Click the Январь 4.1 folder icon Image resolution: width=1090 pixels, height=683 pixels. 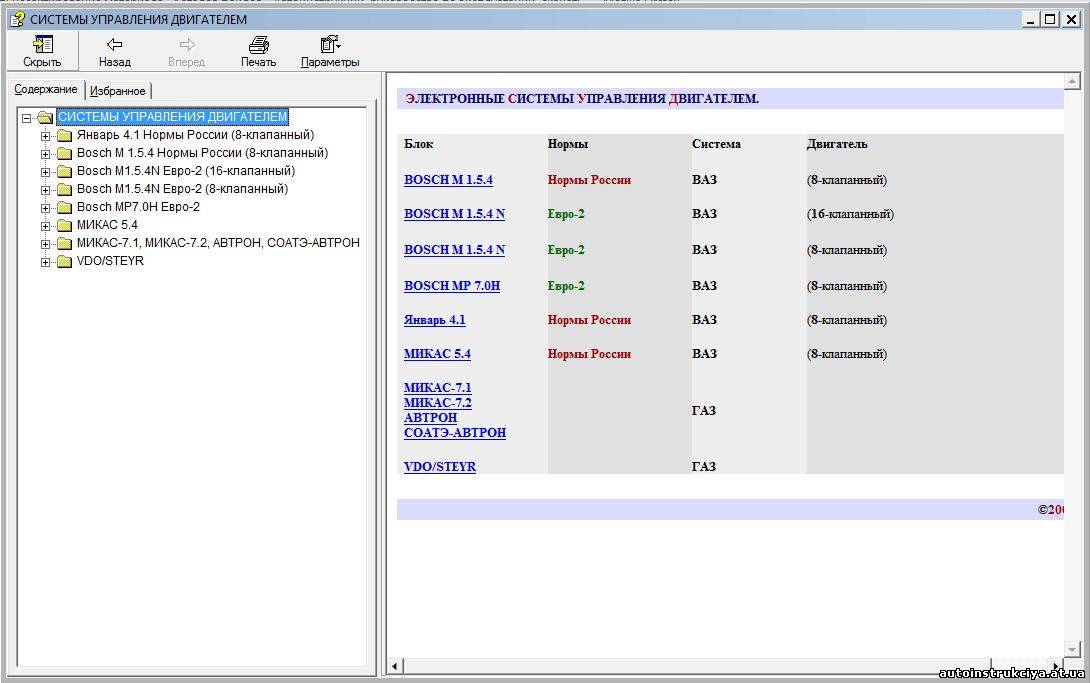coord(65,135)
